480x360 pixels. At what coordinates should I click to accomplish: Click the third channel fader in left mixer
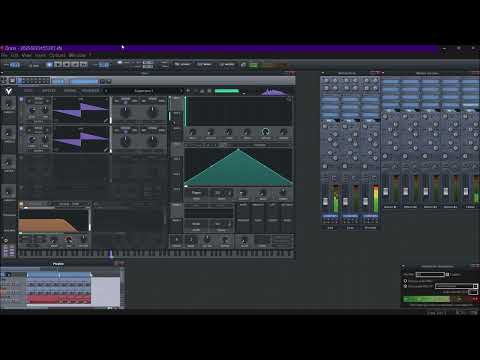[x=365, y=202]
